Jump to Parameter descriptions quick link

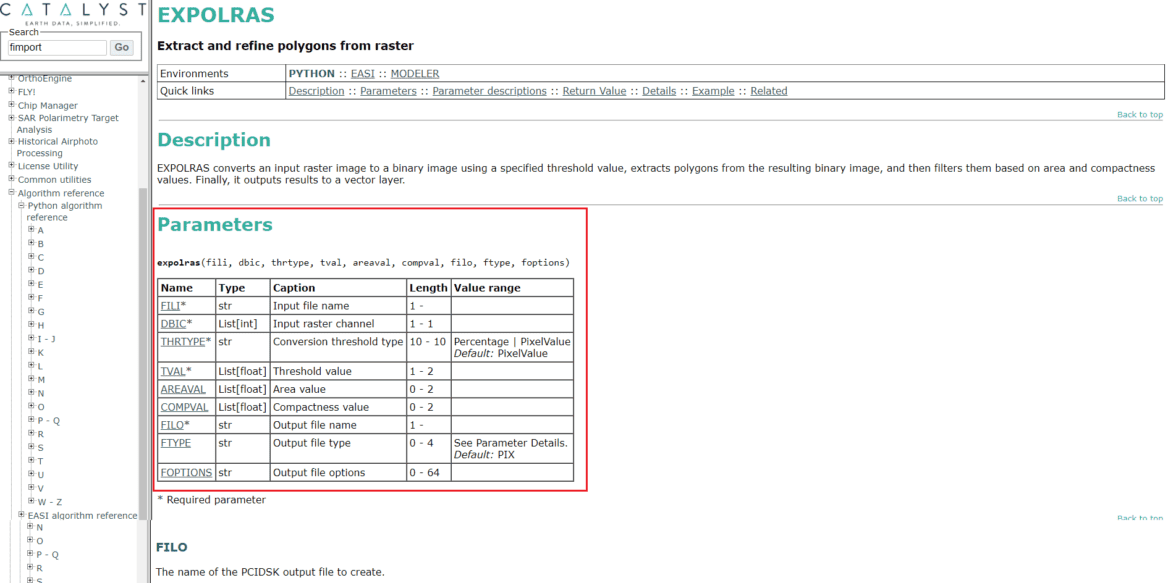489,91
